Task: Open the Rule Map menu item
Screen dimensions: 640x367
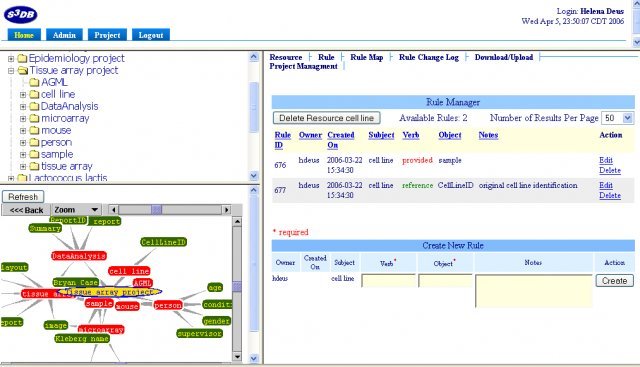Action: 367,57
